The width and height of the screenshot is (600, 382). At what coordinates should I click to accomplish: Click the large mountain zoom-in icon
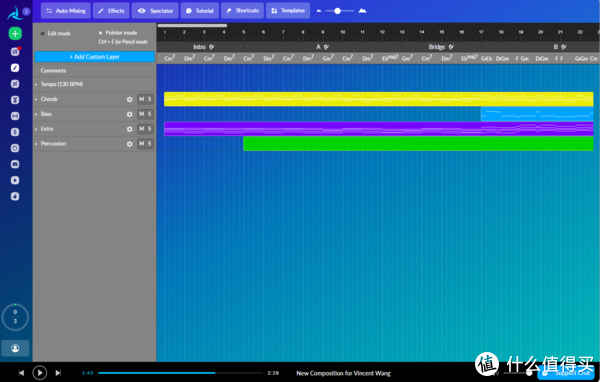362,11
